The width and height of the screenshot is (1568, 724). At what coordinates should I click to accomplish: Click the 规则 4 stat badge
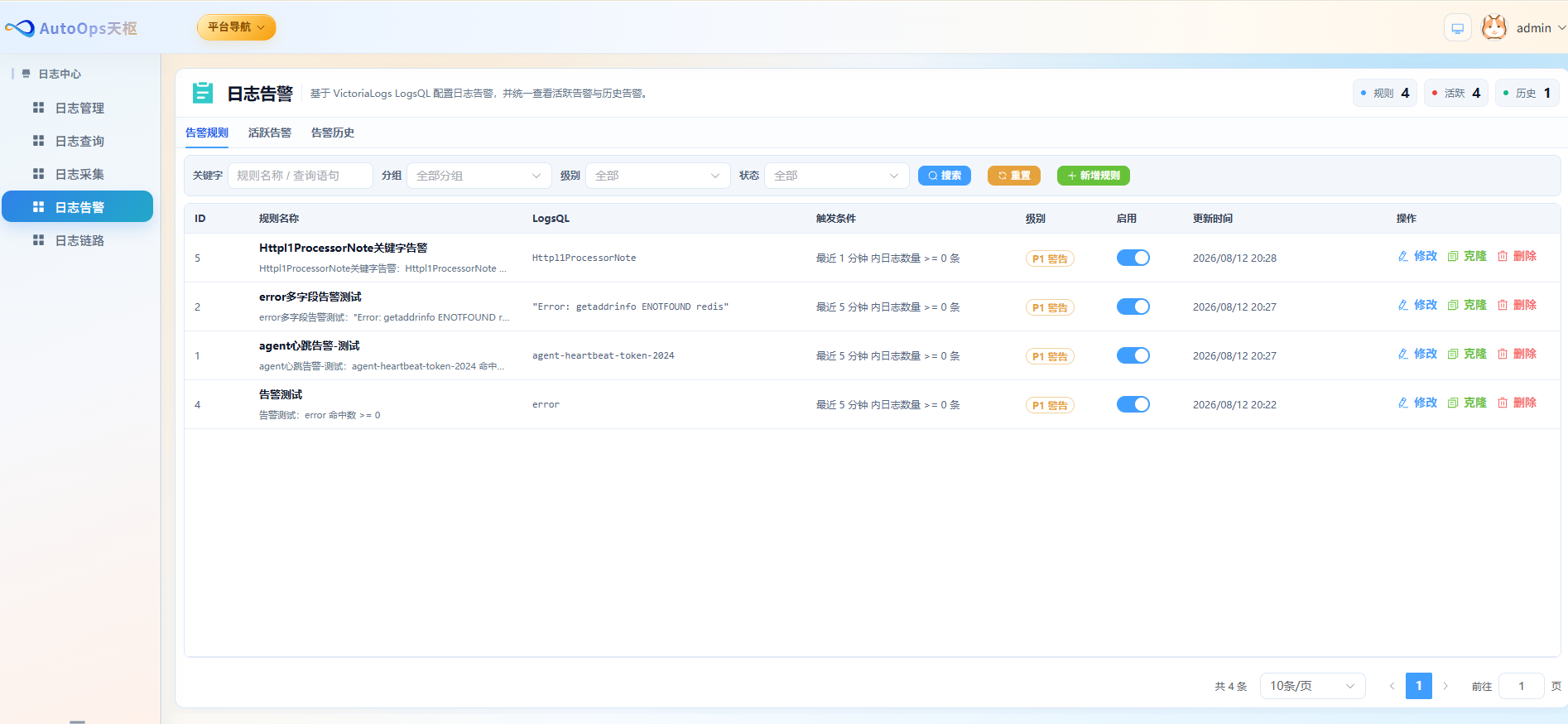click(x=1385, y=93)
